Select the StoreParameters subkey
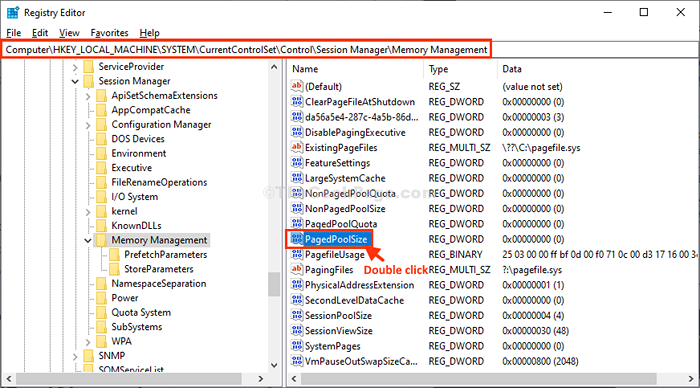 (158, 269)
